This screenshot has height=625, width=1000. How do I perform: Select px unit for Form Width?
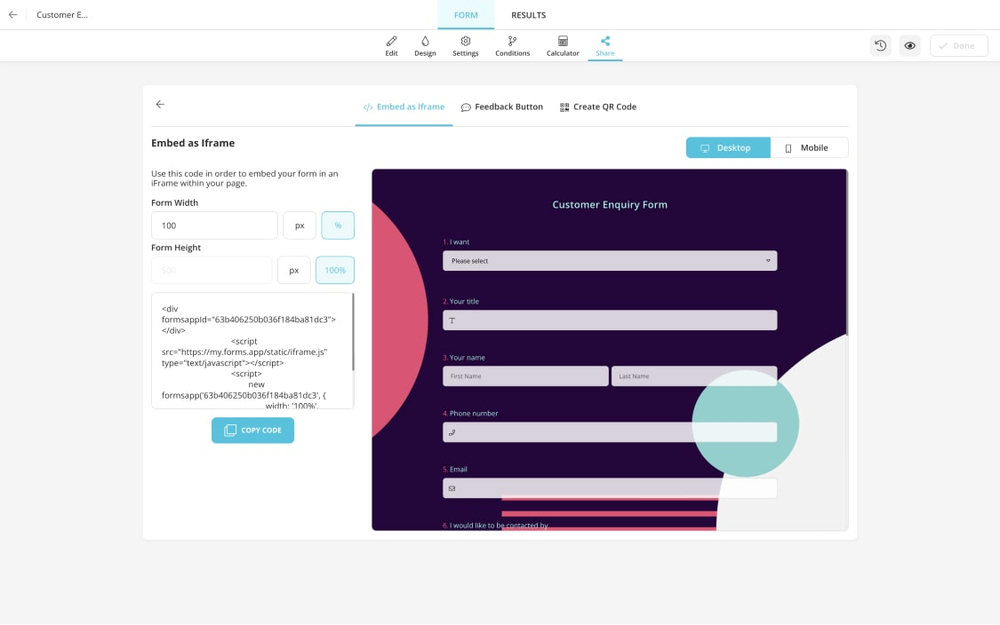click(299, 226)
